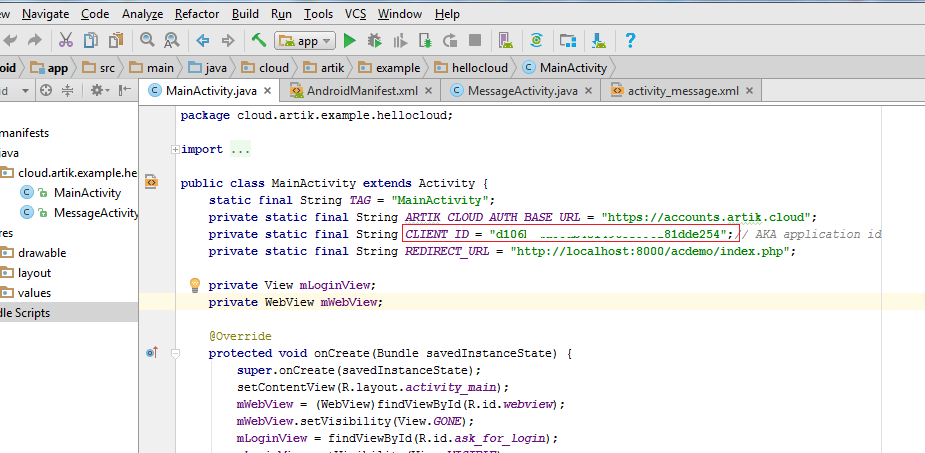Viewport: 925px width, 453px height.
Task: Open the Refactor menu
Action: tap(197, 14)
